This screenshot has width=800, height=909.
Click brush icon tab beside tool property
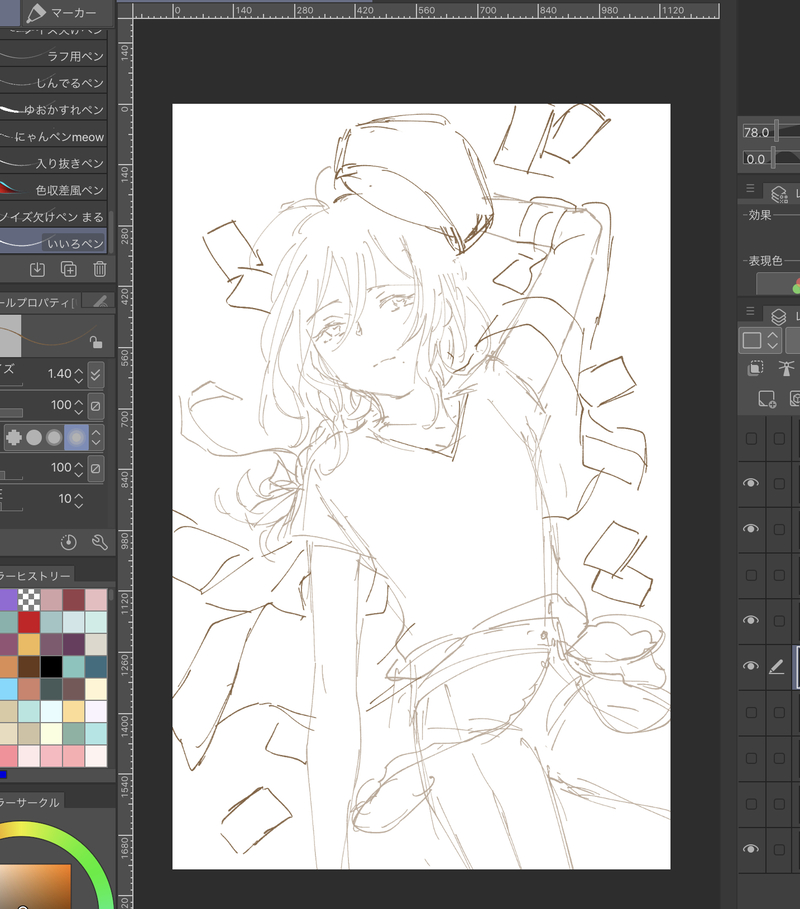pyautogui.click(x=100, y=300)
